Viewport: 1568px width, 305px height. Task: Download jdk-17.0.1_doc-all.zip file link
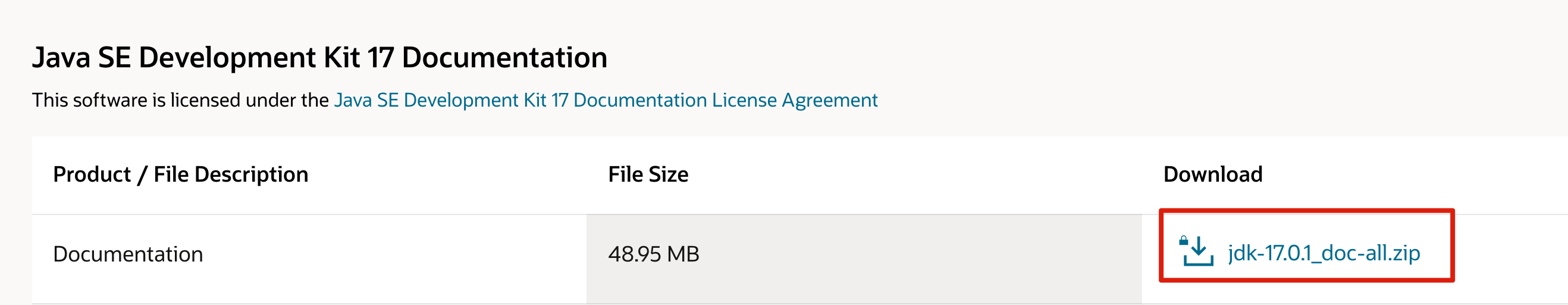[x=1324, y=253]
